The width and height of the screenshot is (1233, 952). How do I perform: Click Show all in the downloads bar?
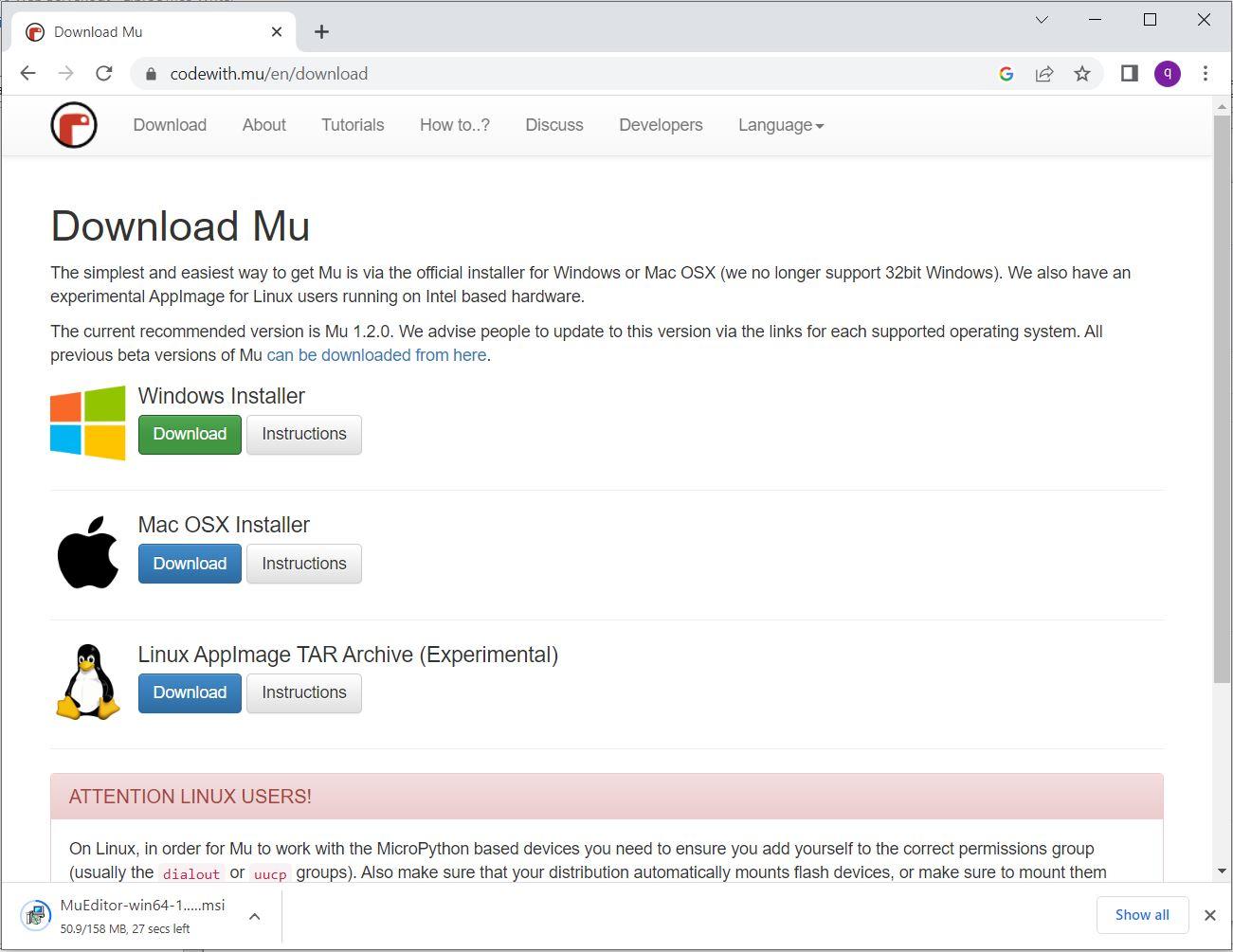1142,914
